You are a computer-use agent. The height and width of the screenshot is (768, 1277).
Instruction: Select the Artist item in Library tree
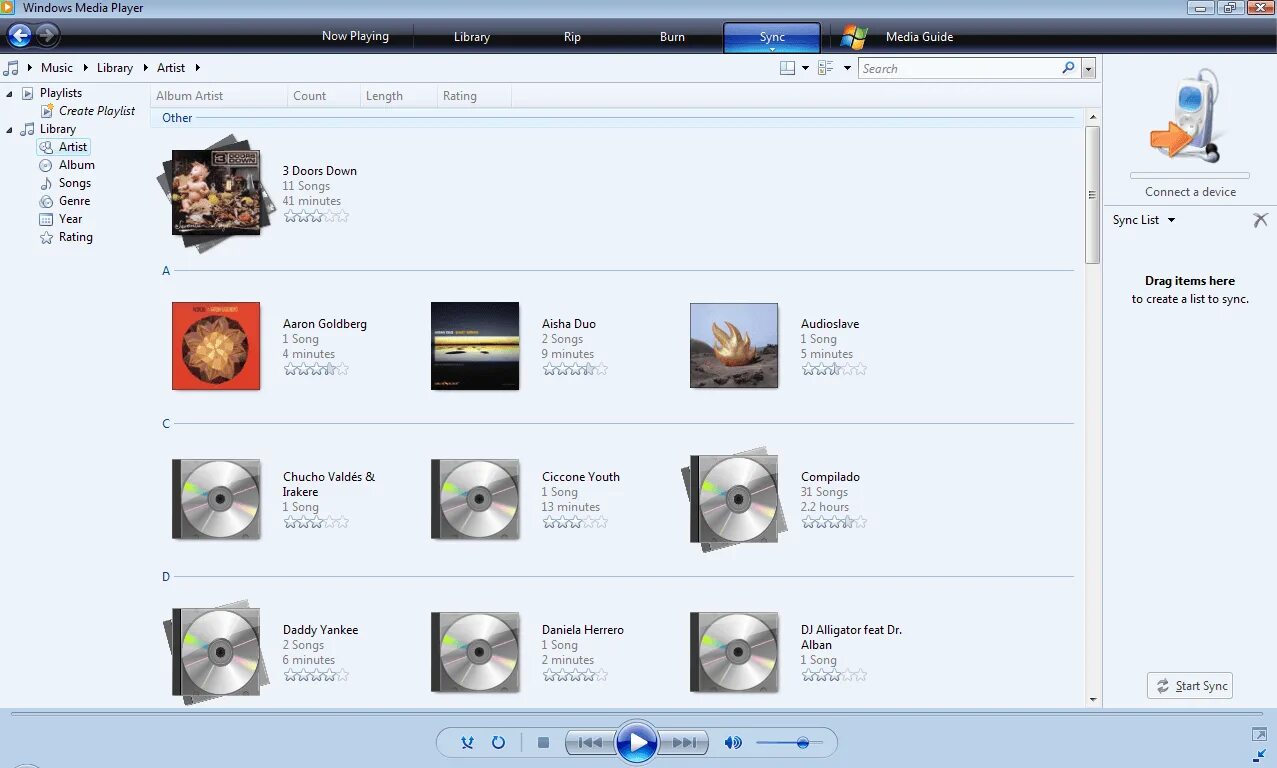(x=63, y=147)
